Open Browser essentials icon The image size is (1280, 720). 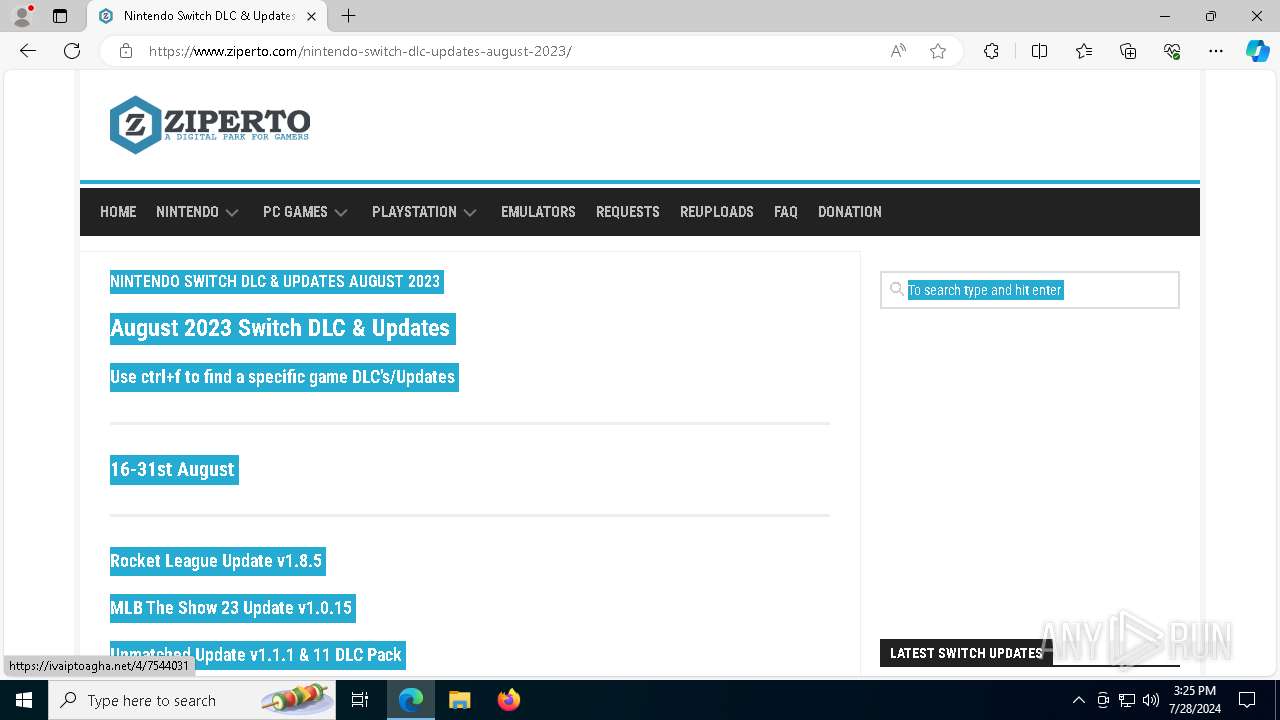[x=1172, y=51]
